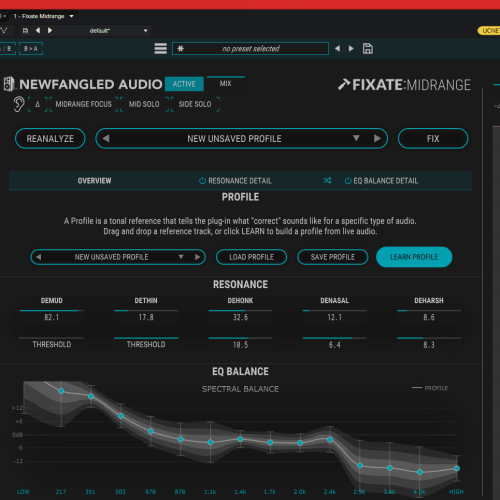Click the DEHARSH threshold value 8.3
Image resolution: width=500 pixels, height=500 pixels.
pyautogui.click(x=429, y=345)
